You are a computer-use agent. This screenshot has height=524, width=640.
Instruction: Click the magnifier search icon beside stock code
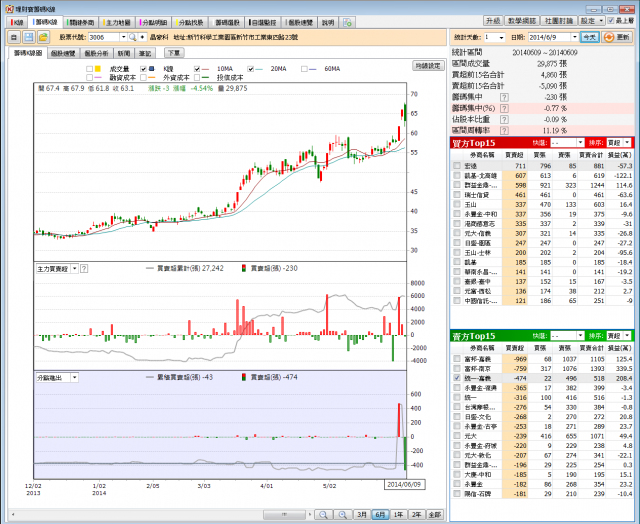tap(133, 37)
